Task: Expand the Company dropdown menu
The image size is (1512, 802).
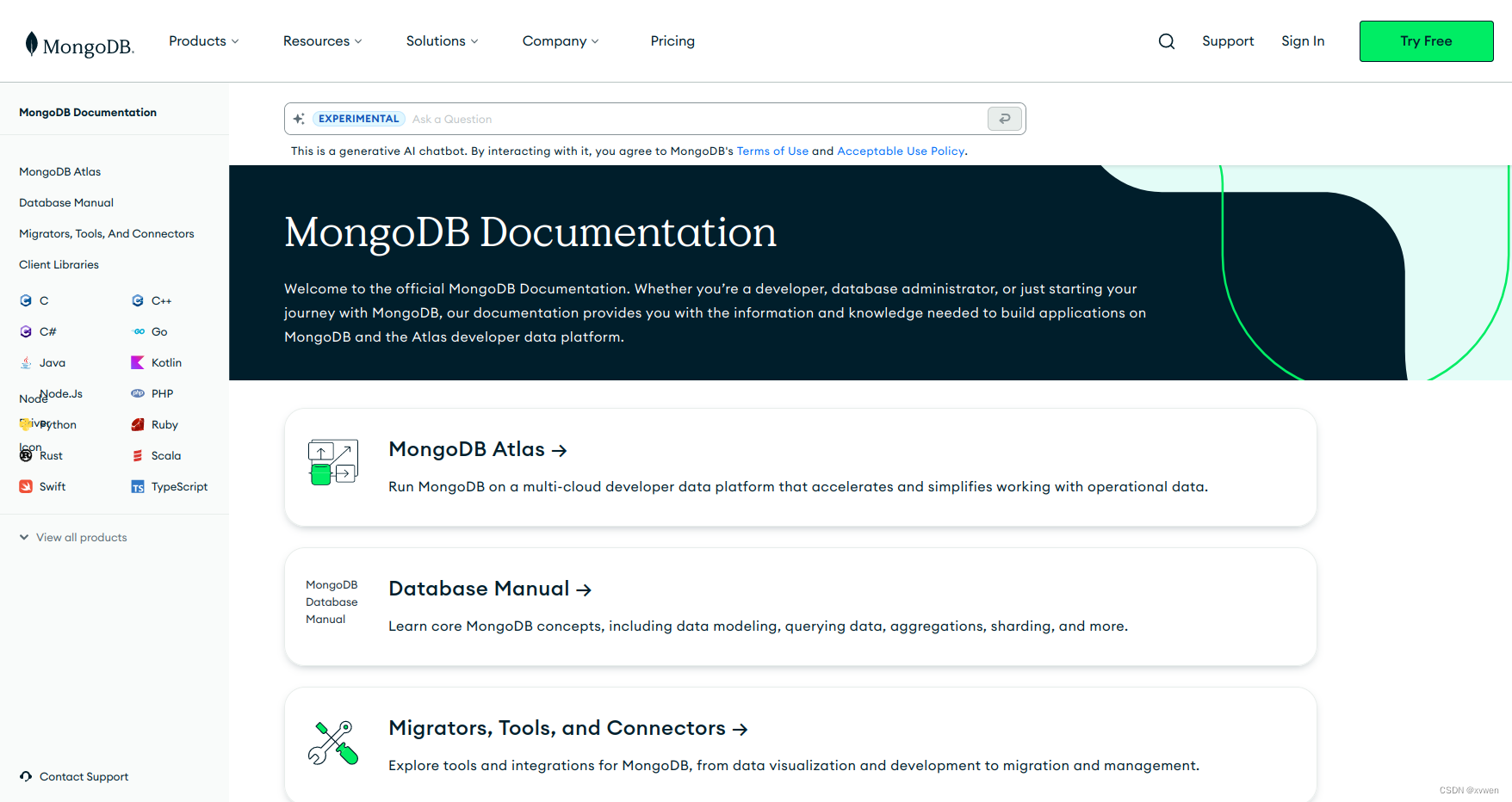Action: (561, 41)
